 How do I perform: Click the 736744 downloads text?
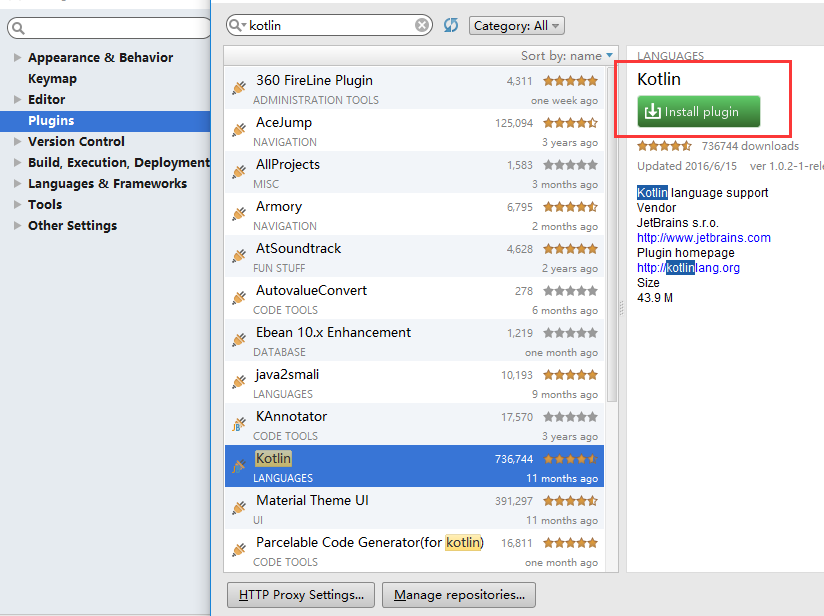(x=750, y=146)
